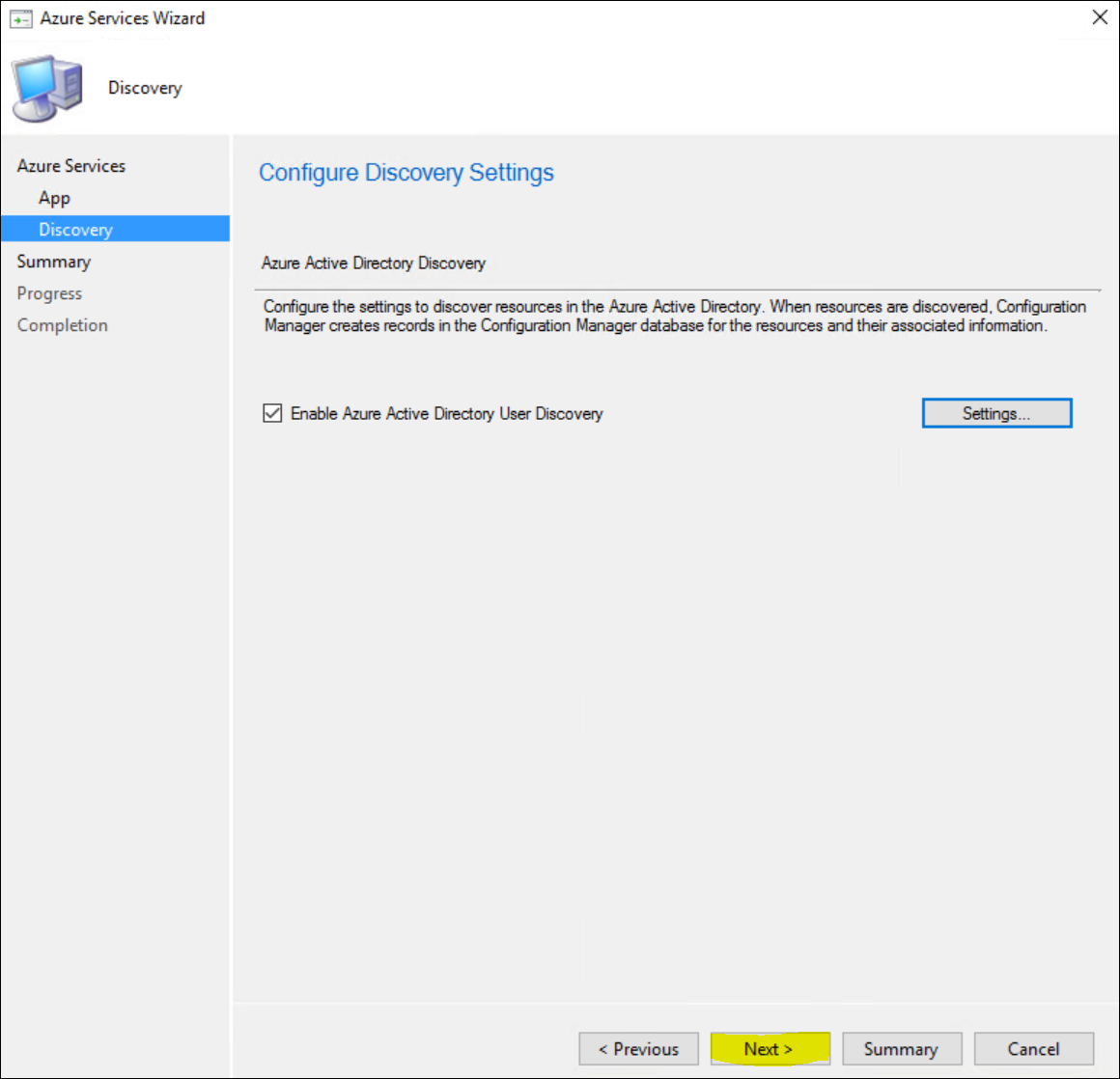The height and width of the screenshot is (1079, 1120).
Task: Click the Azure Services Wizard title bar icon
Action: point(20,18)
